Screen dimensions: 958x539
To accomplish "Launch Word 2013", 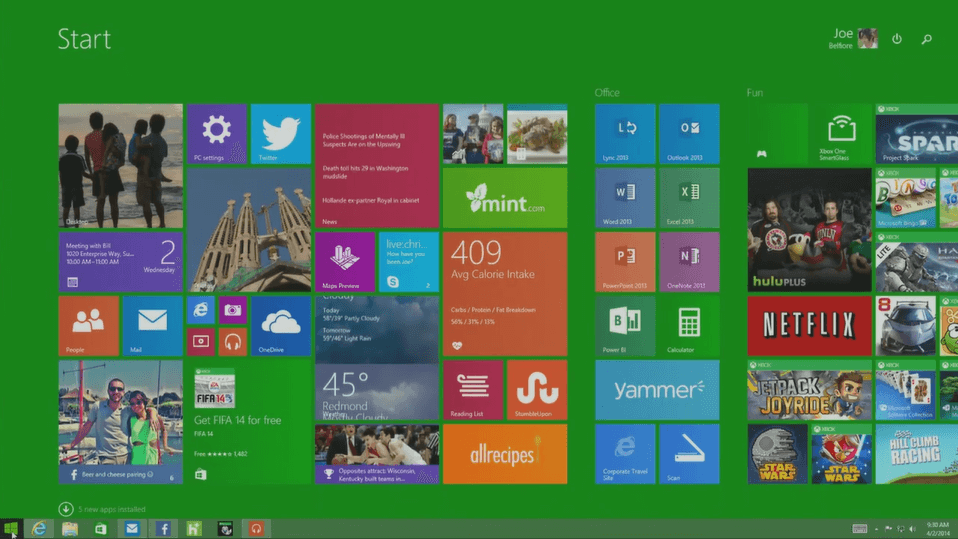I will pos(625,198).
